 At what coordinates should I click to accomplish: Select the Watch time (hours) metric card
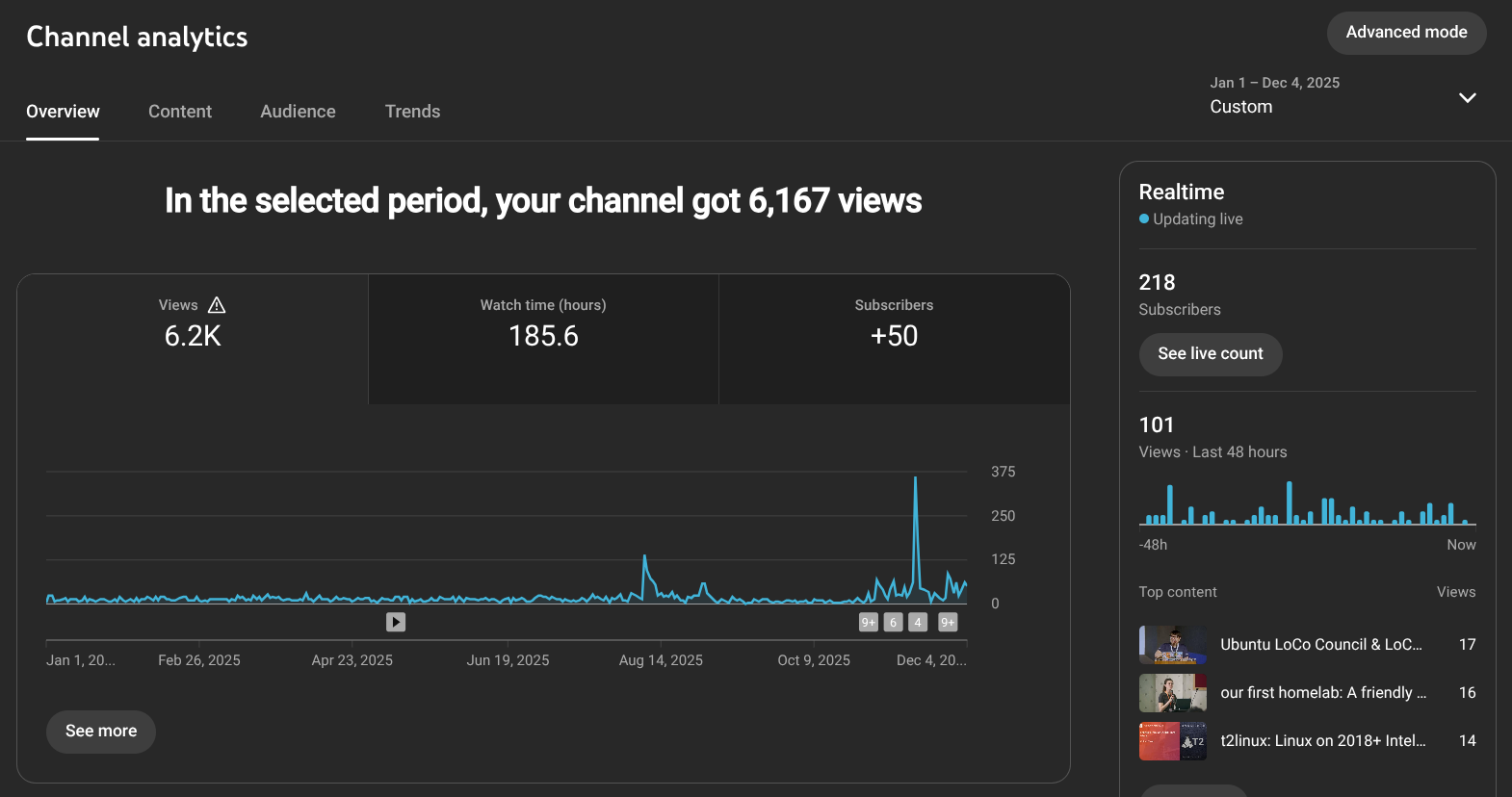click(x=543, y=337)
